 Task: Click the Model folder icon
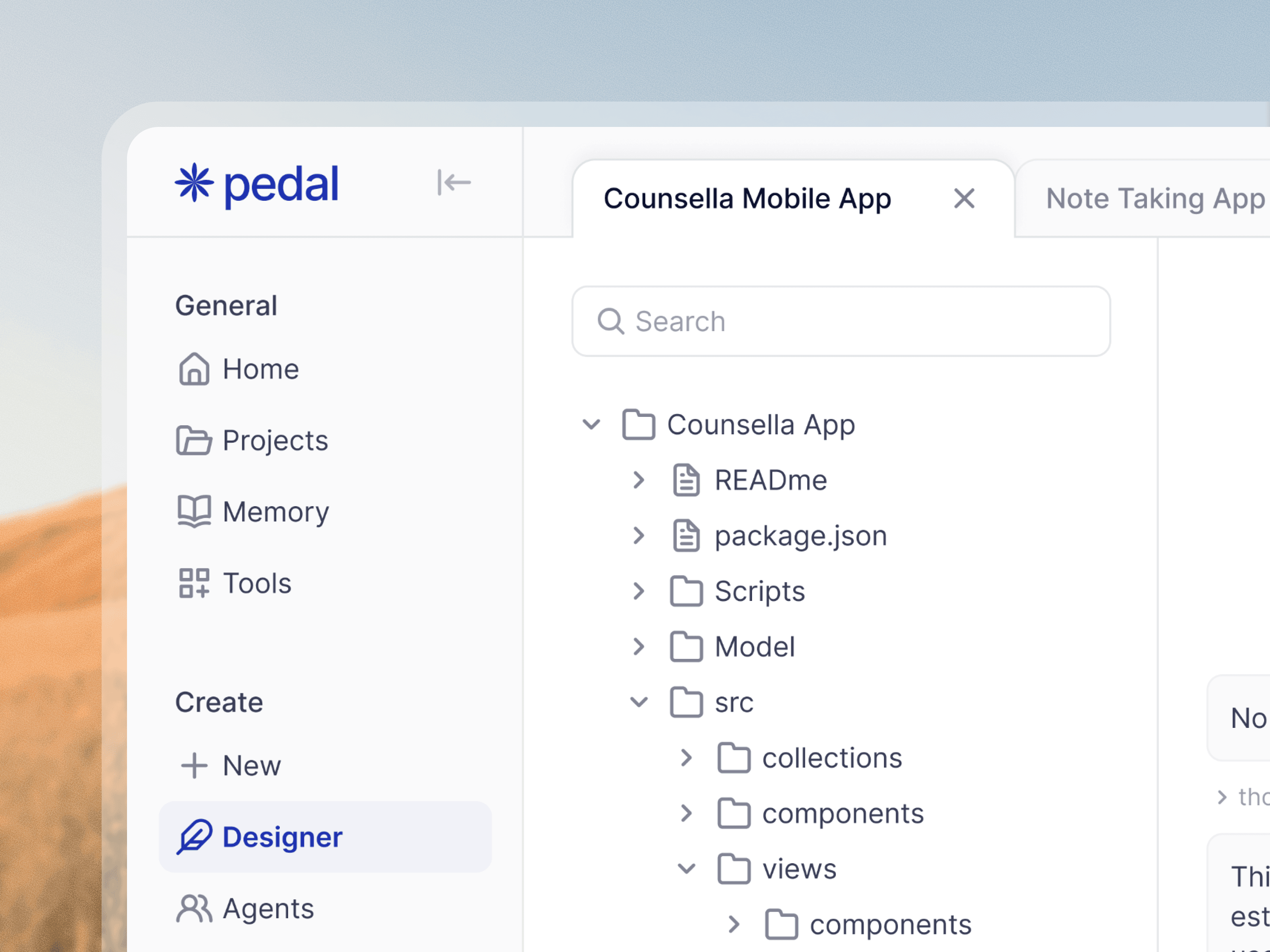pos(686,647)
